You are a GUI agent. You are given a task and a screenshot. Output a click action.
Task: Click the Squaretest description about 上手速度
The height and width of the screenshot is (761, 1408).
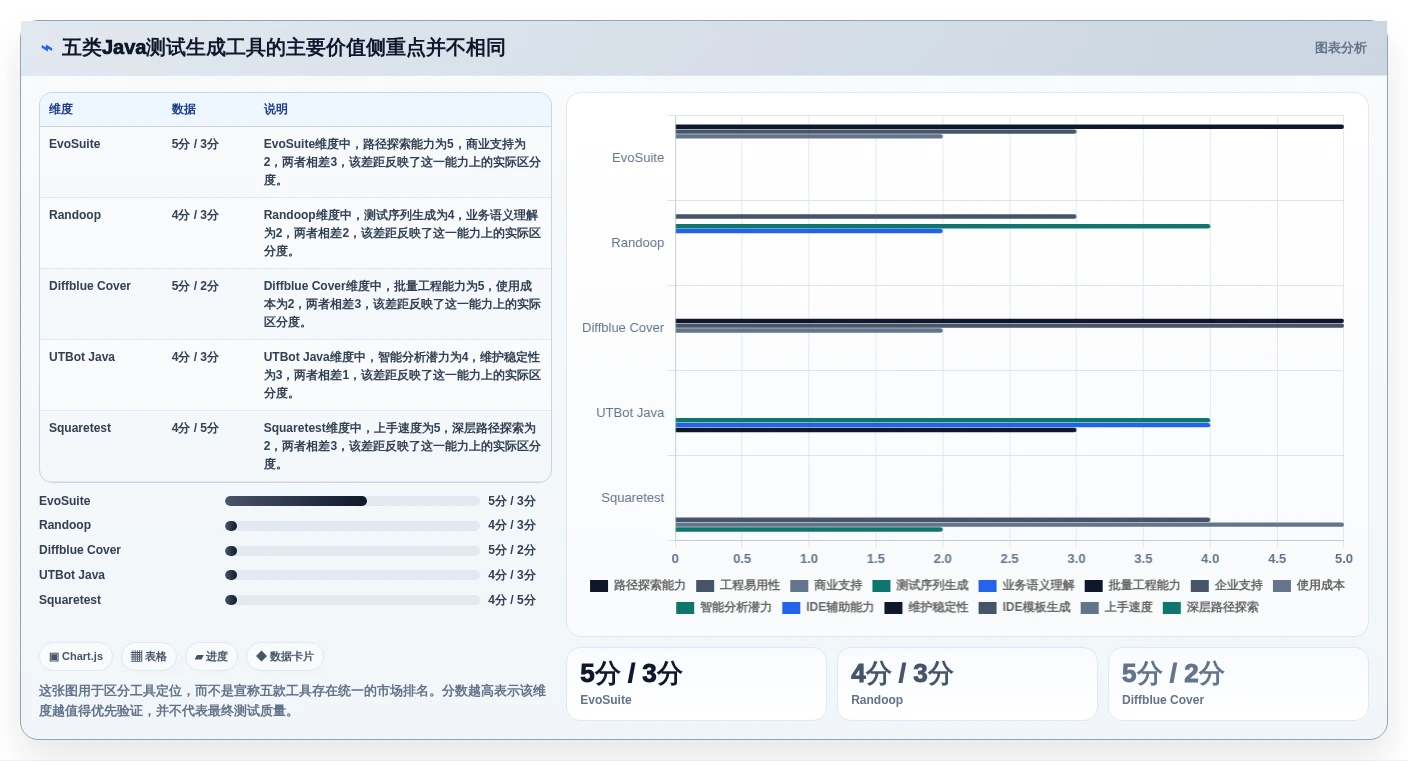[402, 446]
